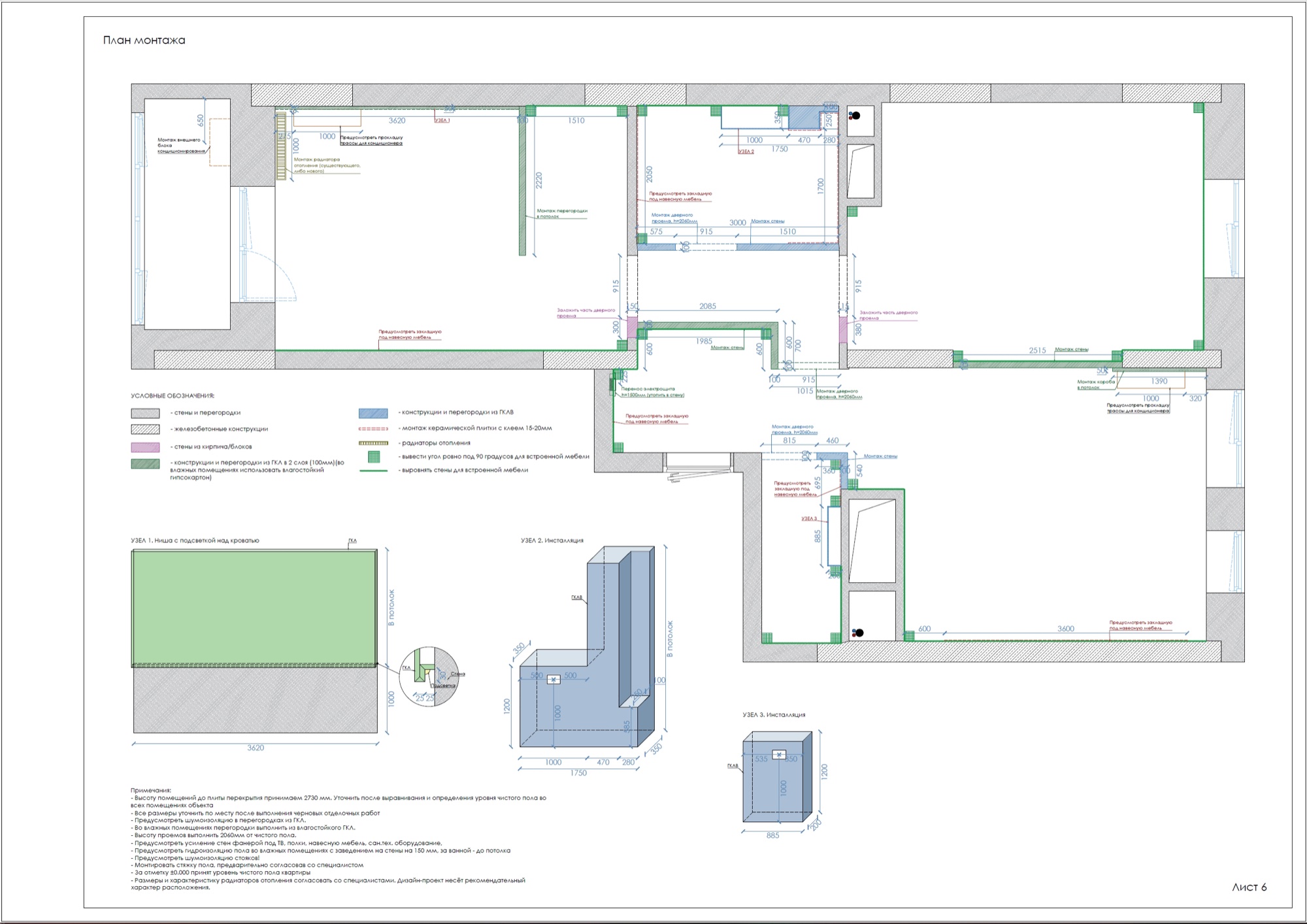Viewport: 1307px width, 924px height.
Task: Click the blue L-shaped installation 3D drawing of УЗЕЛ 2
Action: coord(587,647)
